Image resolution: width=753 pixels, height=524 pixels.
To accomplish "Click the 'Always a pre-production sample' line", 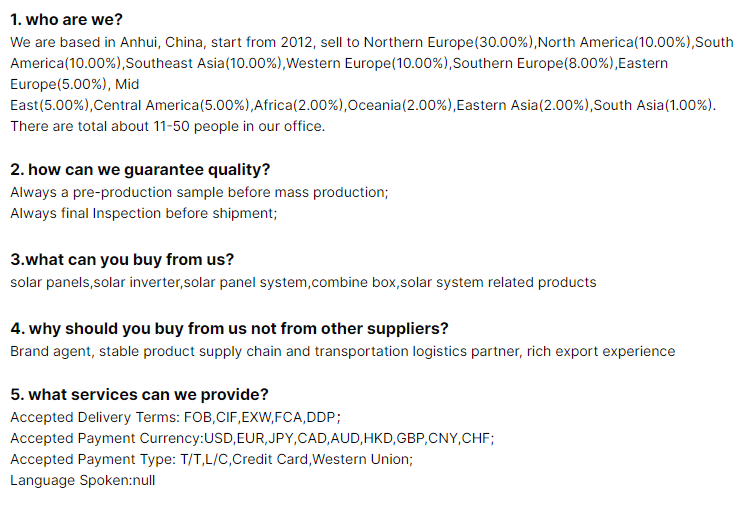I will (x=199, y=193).
